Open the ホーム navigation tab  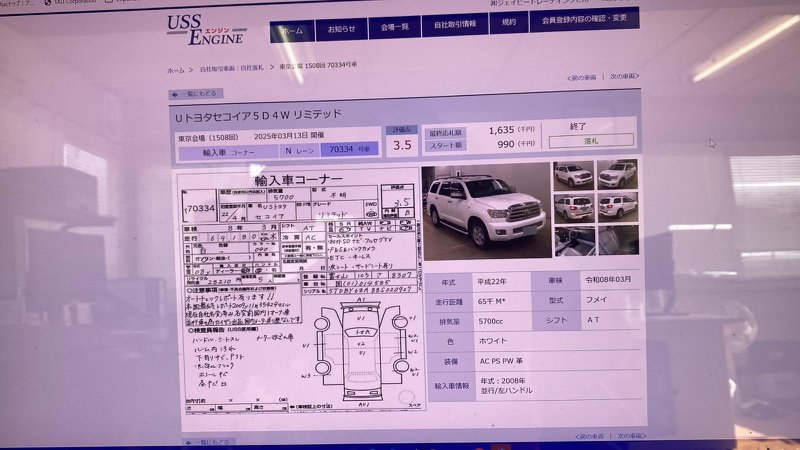coord(292,32)
